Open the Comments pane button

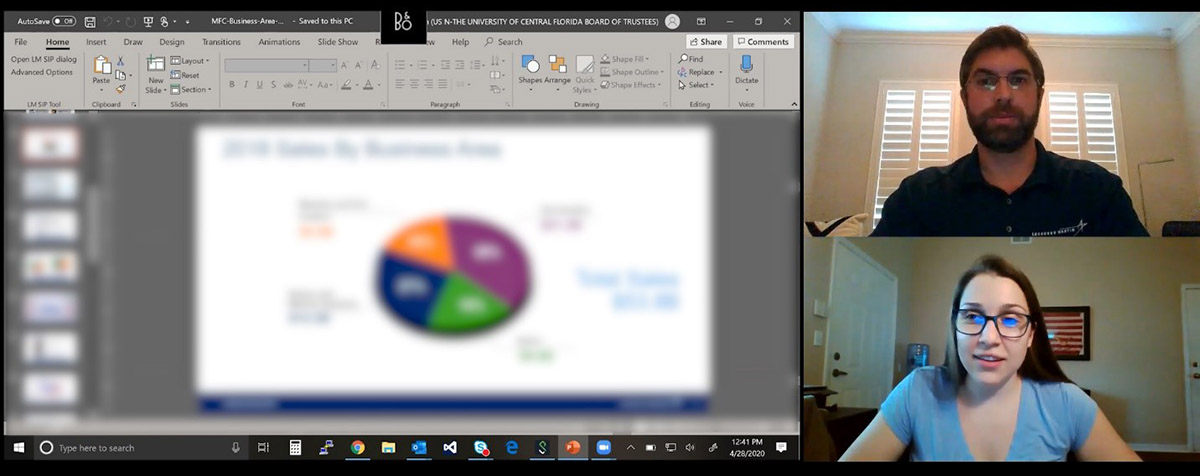coord(763,42)
